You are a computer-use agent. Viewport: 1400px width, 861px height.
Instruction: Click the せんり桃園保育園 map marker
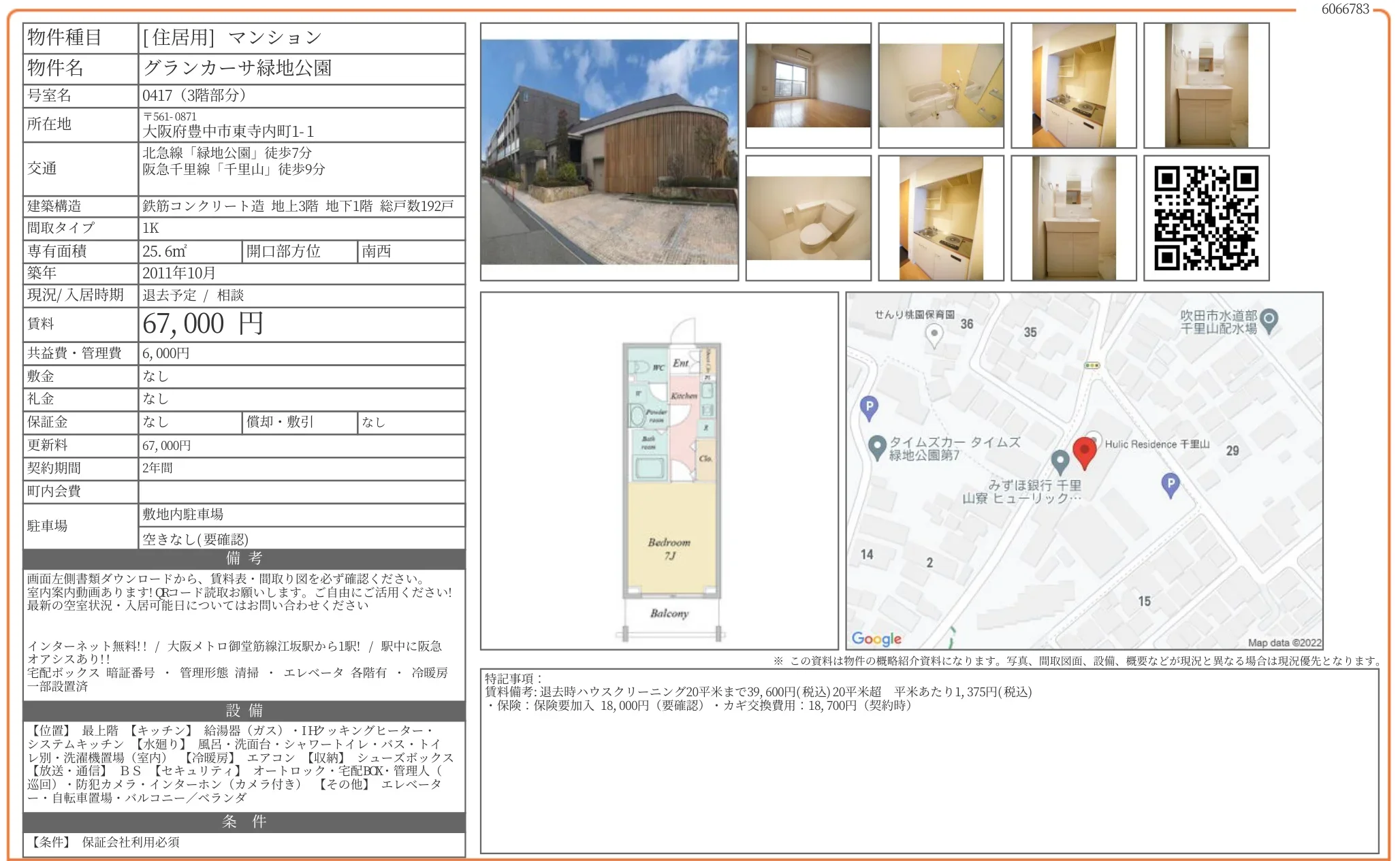pyautogui.click(x=934, y=334)
